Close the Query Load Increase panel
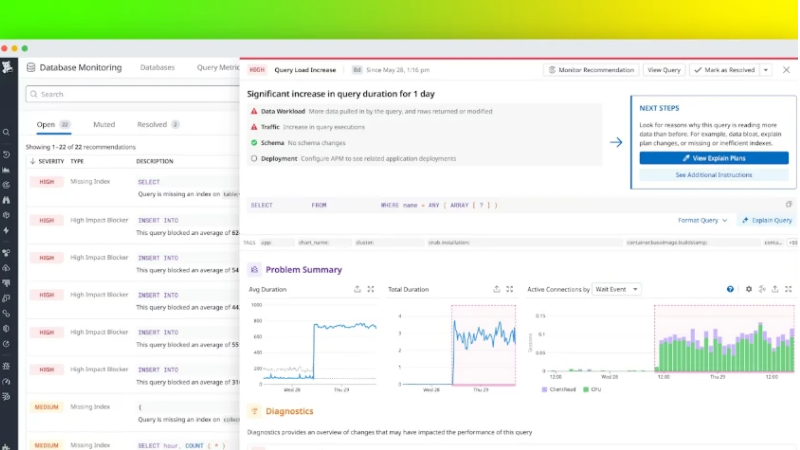Screen dimensions: 800x450 coord(786,70)
